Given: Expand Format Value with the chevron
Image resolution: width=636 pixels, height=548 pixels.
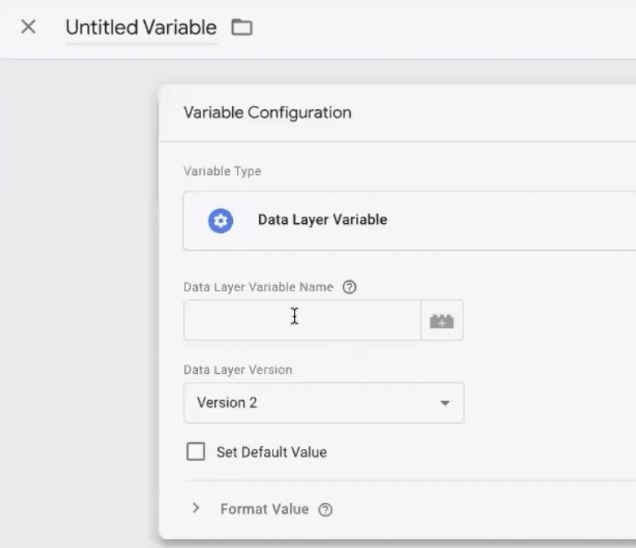Looking at the screenshot, I should coord(196,509).
